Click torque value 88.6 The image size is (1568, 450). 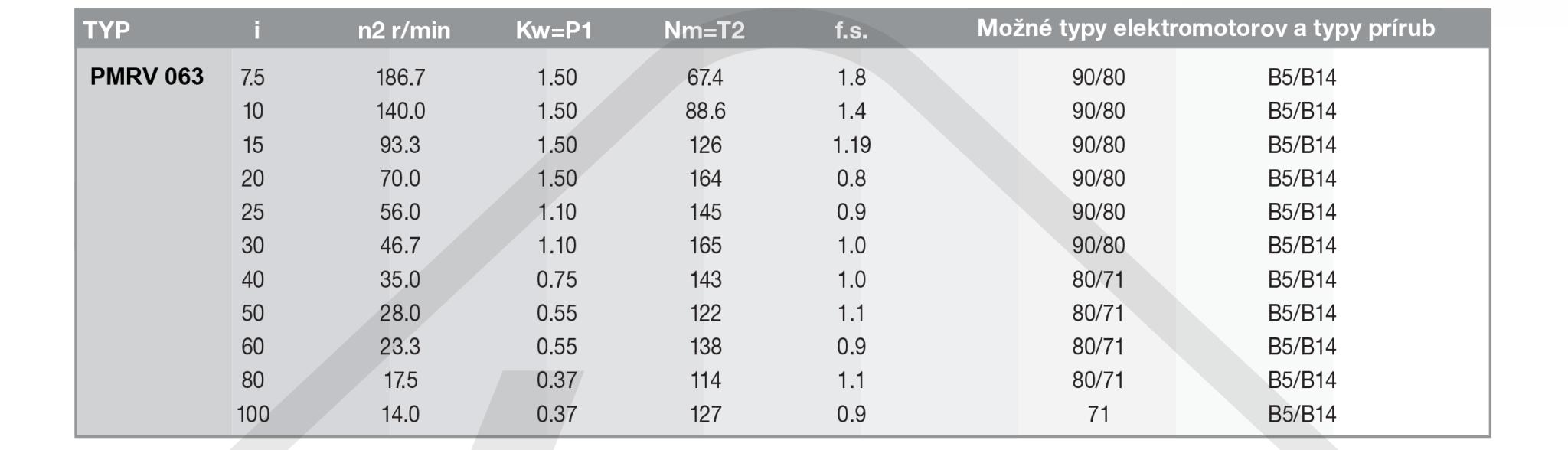(x=705, y=111)
